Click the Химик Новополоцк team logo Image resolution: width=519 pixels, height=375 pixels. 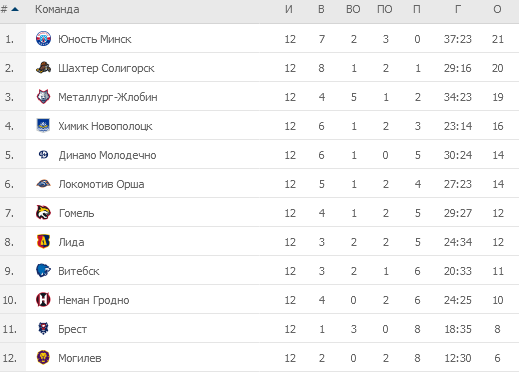click(x=43, y=126)
